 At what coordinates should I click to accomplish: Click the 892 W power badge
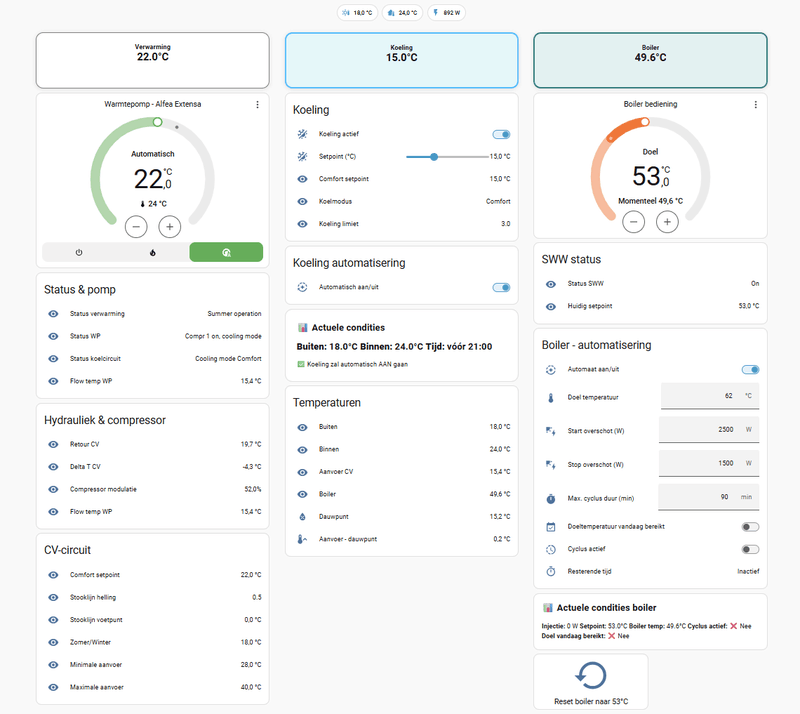(446, 13)
